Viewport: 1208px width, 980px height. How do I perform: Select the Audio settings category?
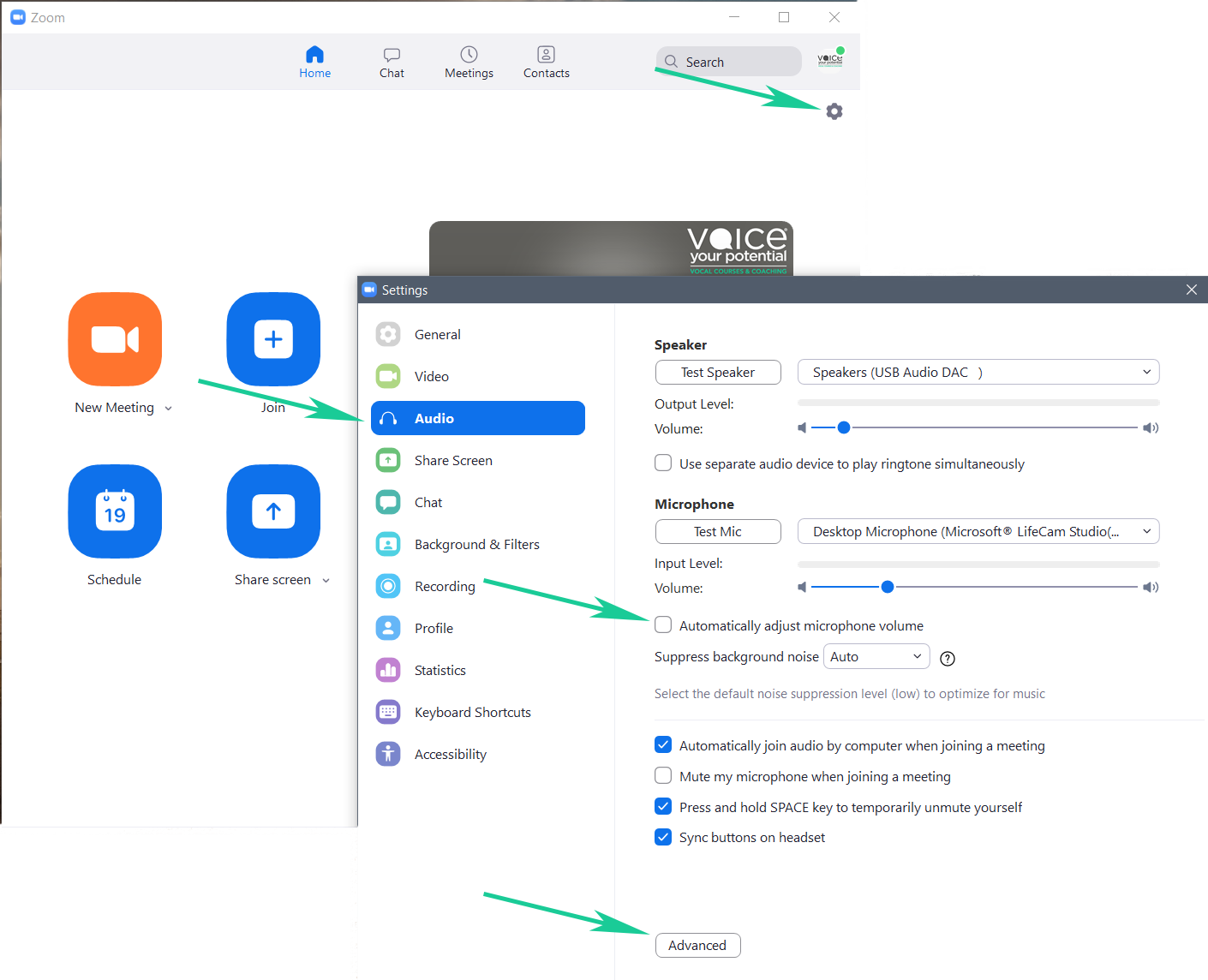pos(478,418)
